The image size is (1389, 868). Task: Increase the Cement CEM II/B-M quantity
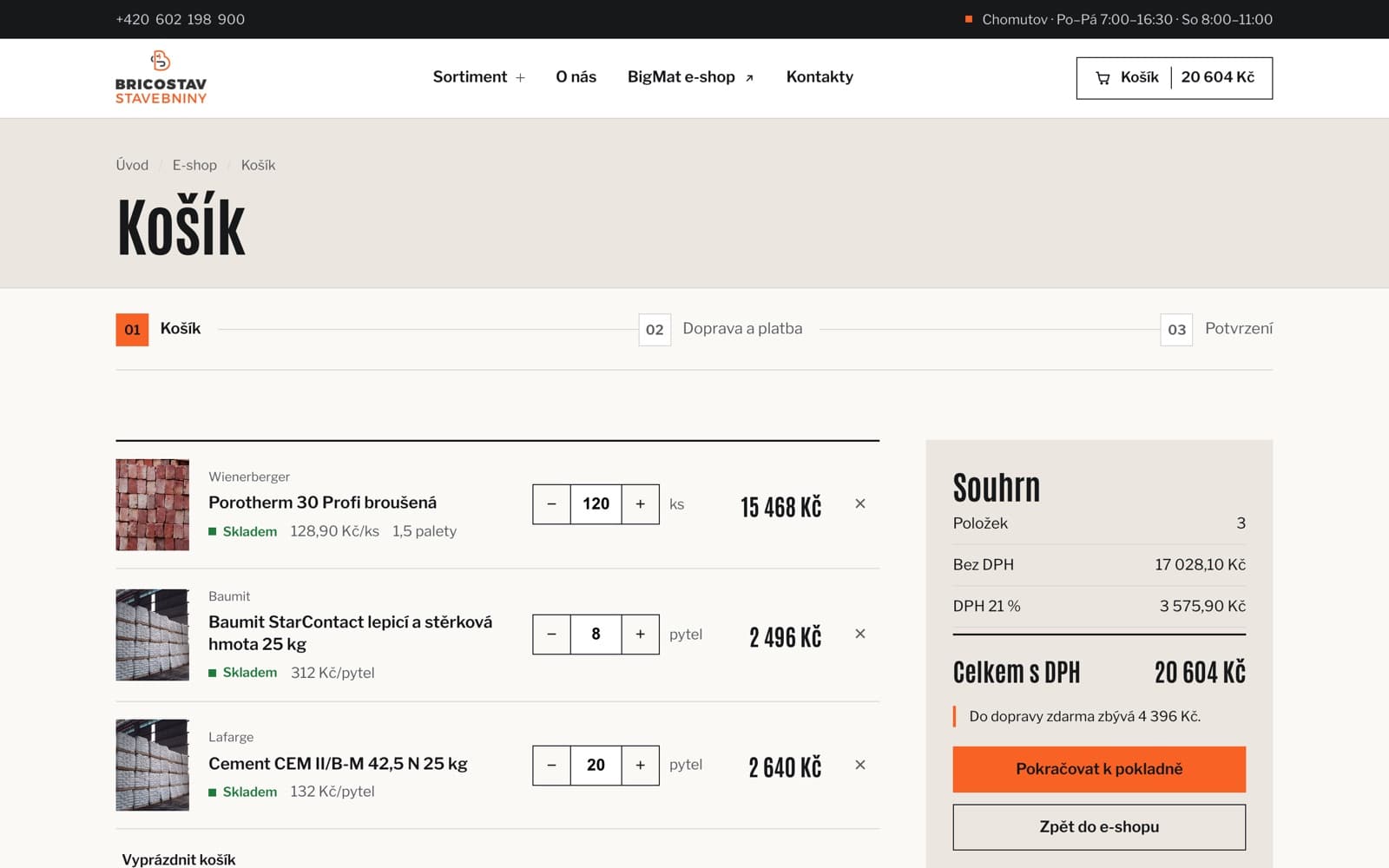tap(641, 766)
